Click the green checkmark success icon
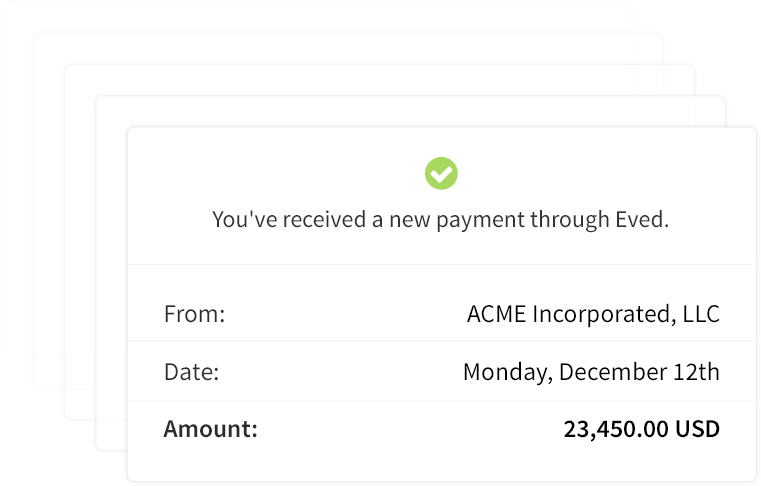 tap(441, 173)
